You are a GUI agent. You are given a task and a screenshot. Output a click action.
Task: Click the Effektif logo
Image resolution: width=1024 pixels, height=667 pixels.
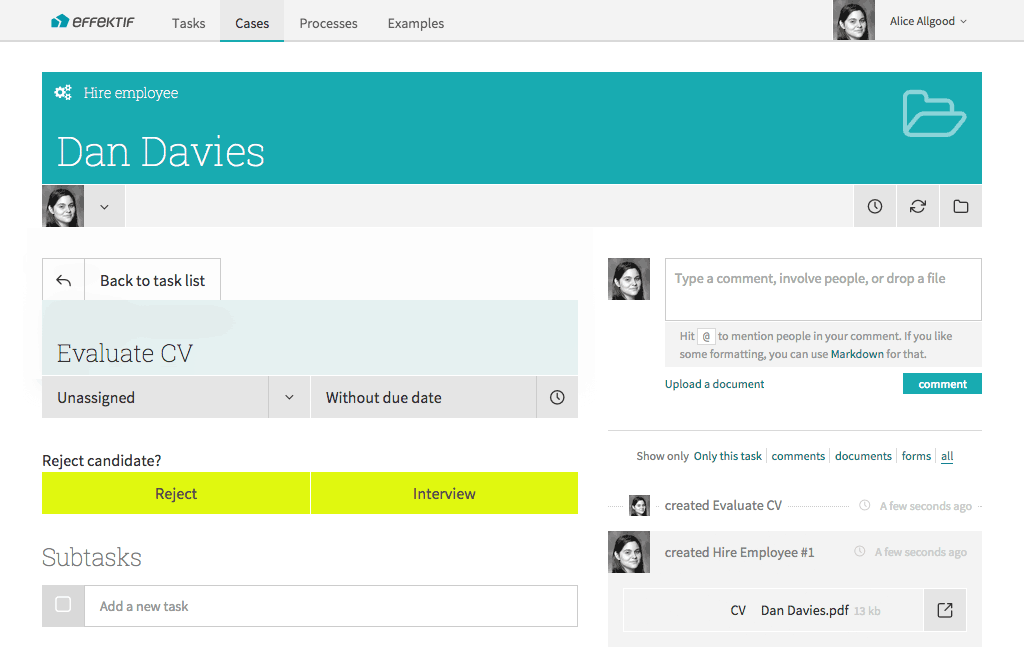pos(93,22)
